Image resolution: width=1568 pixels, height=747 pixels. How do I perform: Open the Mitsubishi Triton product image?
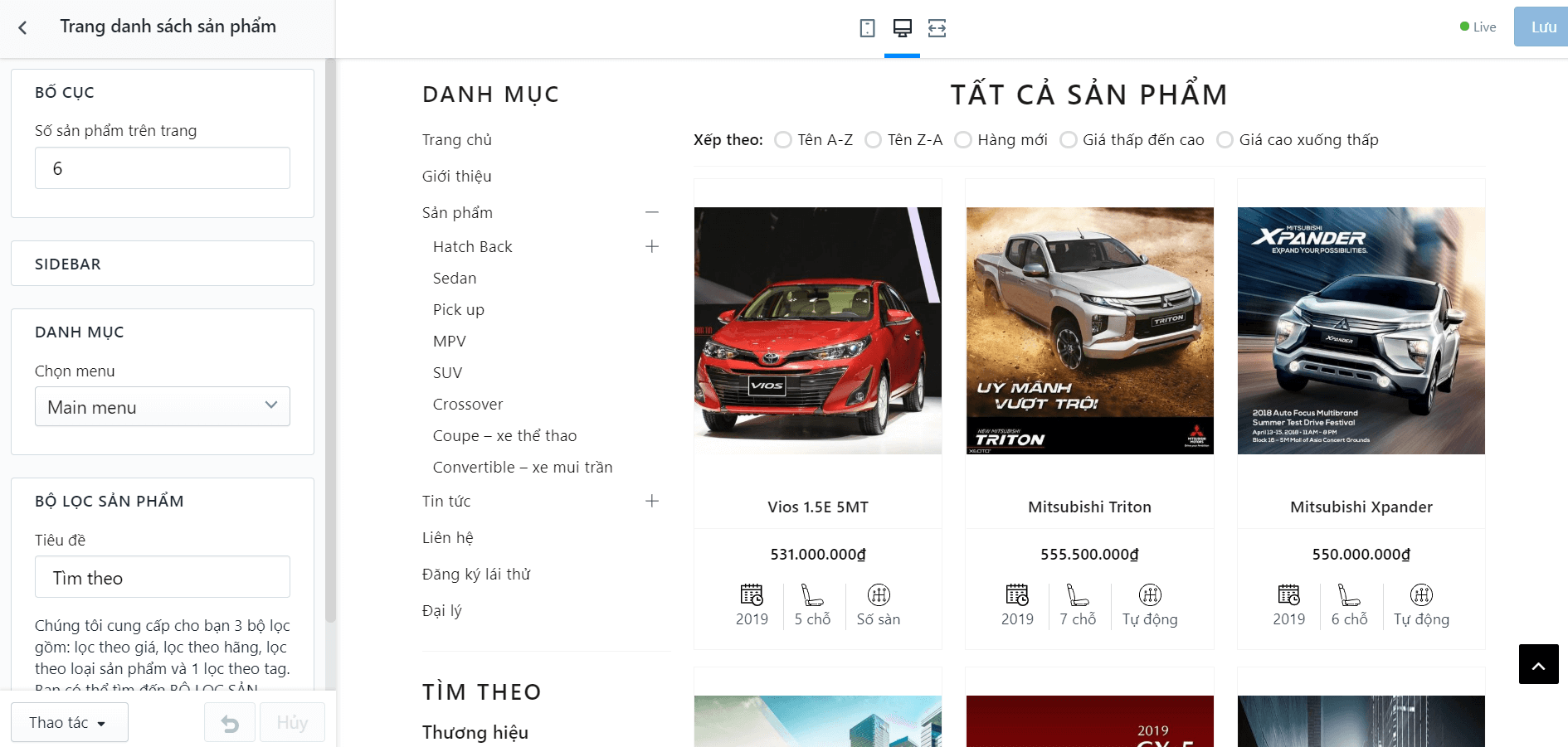click(1090, 331)
